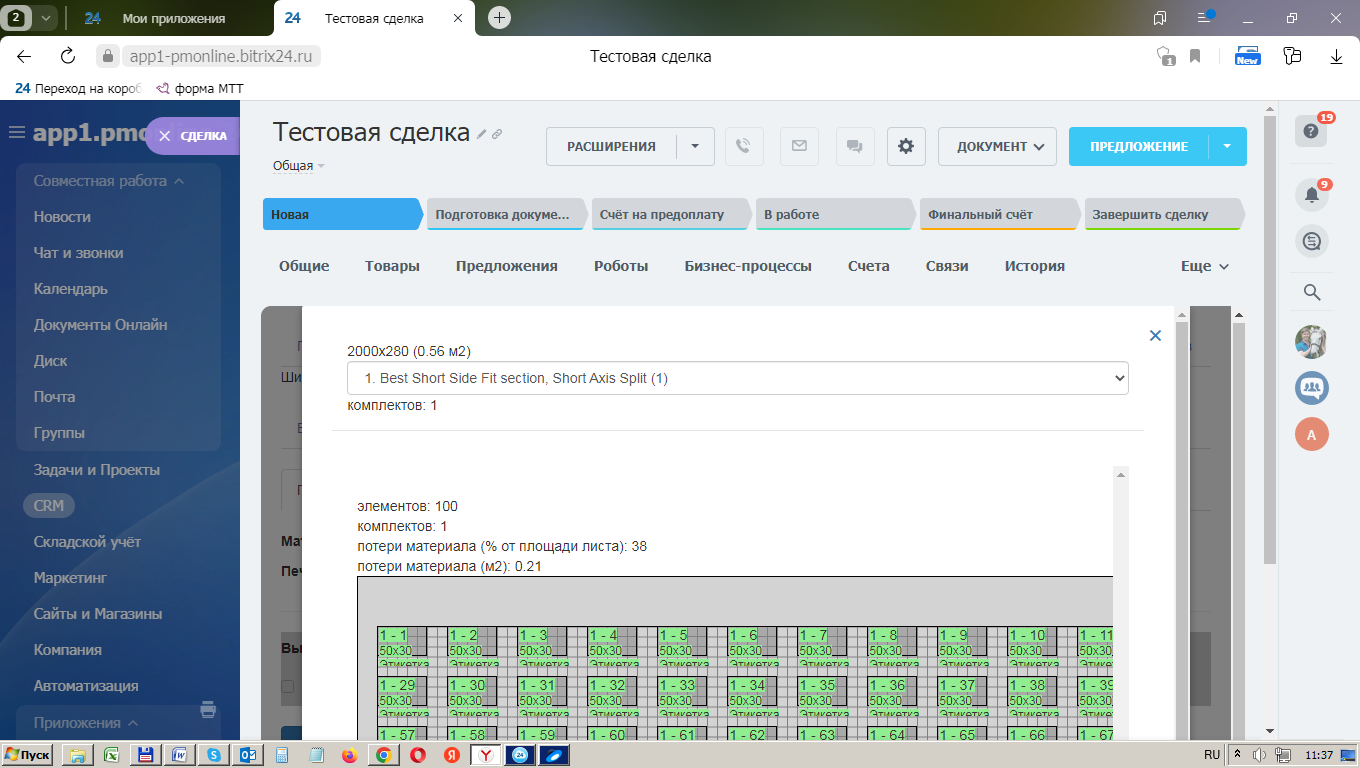Open Задачи и Проекты in sidebar
Image resolution: width=1360 pixels, height=768 pixels.
[97, 470]
